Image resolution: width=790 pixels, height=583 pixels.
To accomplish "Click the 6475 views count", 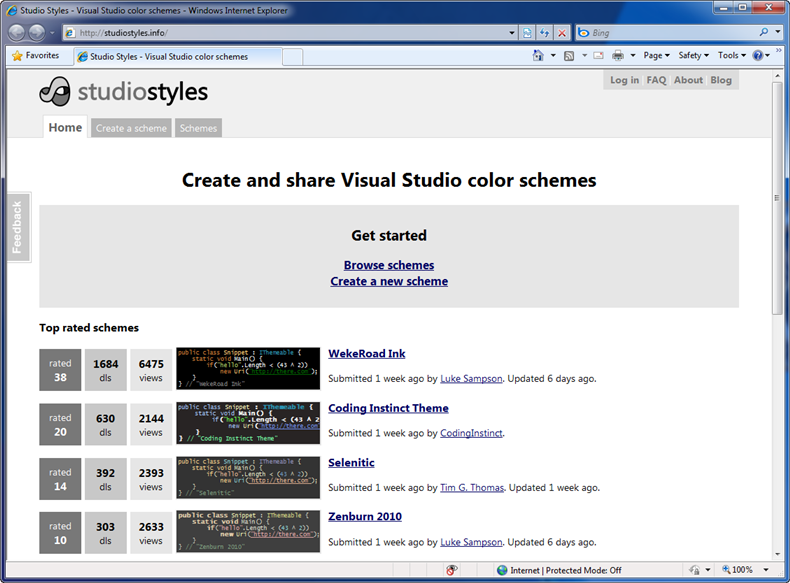I will click(151, 370).
